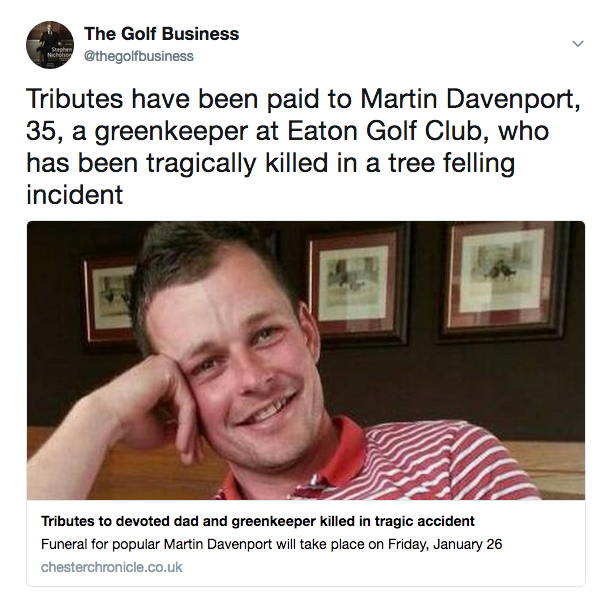Visit the @thegolfbusiness handle
The image size is (595, 595).
139,56
